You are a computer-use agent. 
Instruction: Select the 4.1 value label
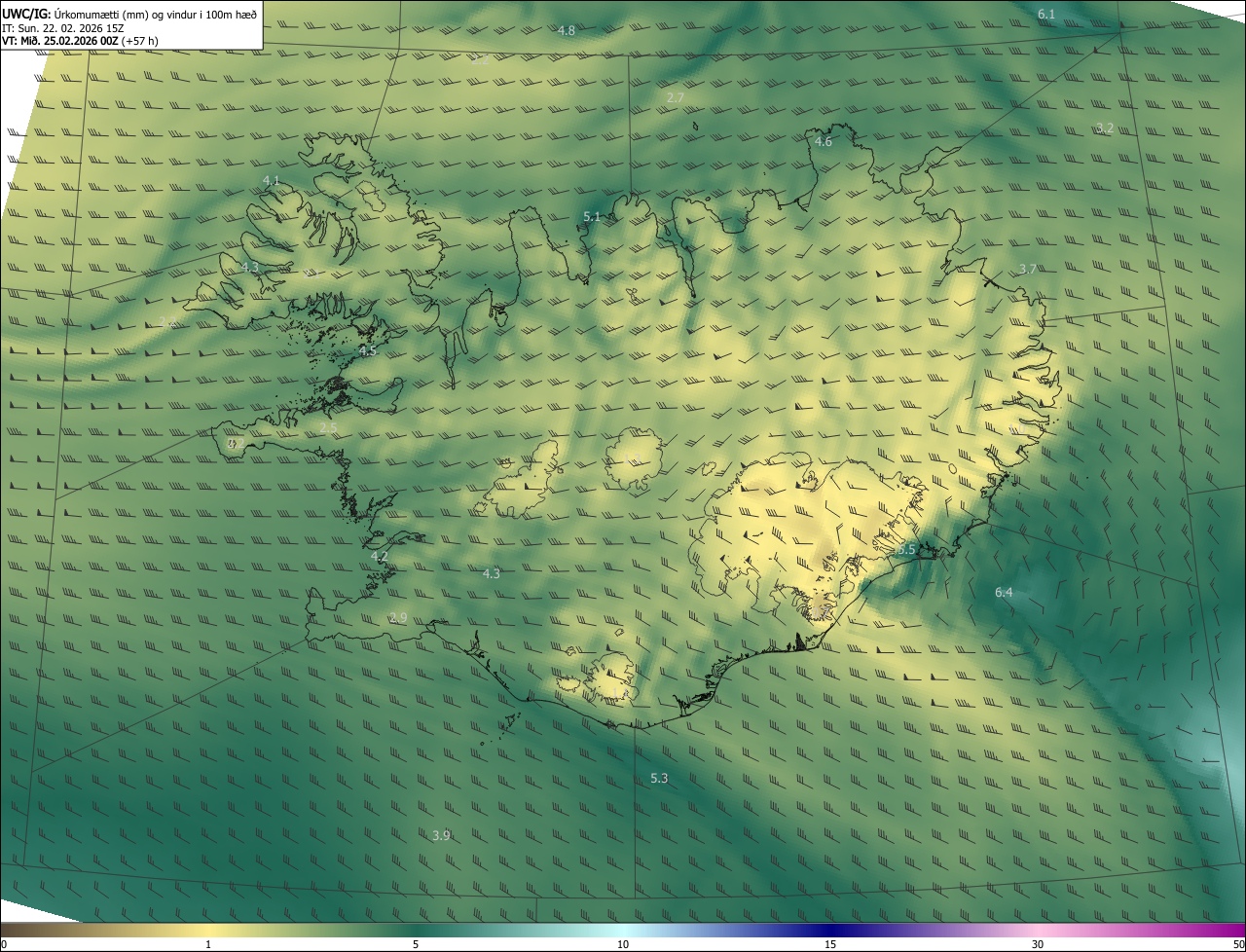pyautogui.click(x=272, y=181)
